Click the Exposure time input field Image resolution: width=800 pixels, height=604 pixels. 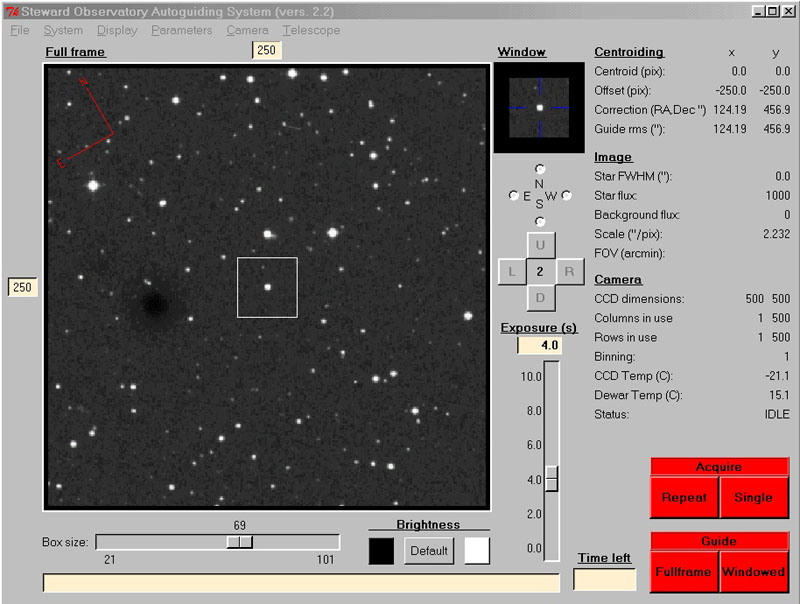pyautogui.click(x=539, y=346)
